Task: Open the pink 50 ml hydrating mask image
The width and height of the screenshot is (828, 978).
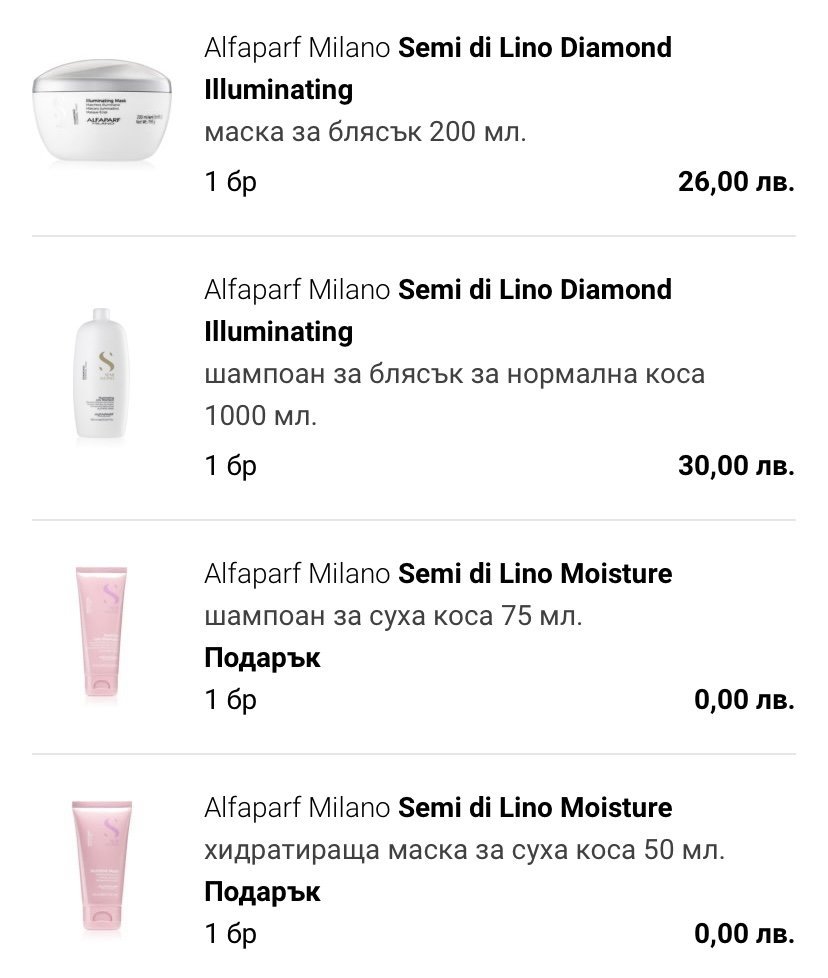Action: click(102, 867)
